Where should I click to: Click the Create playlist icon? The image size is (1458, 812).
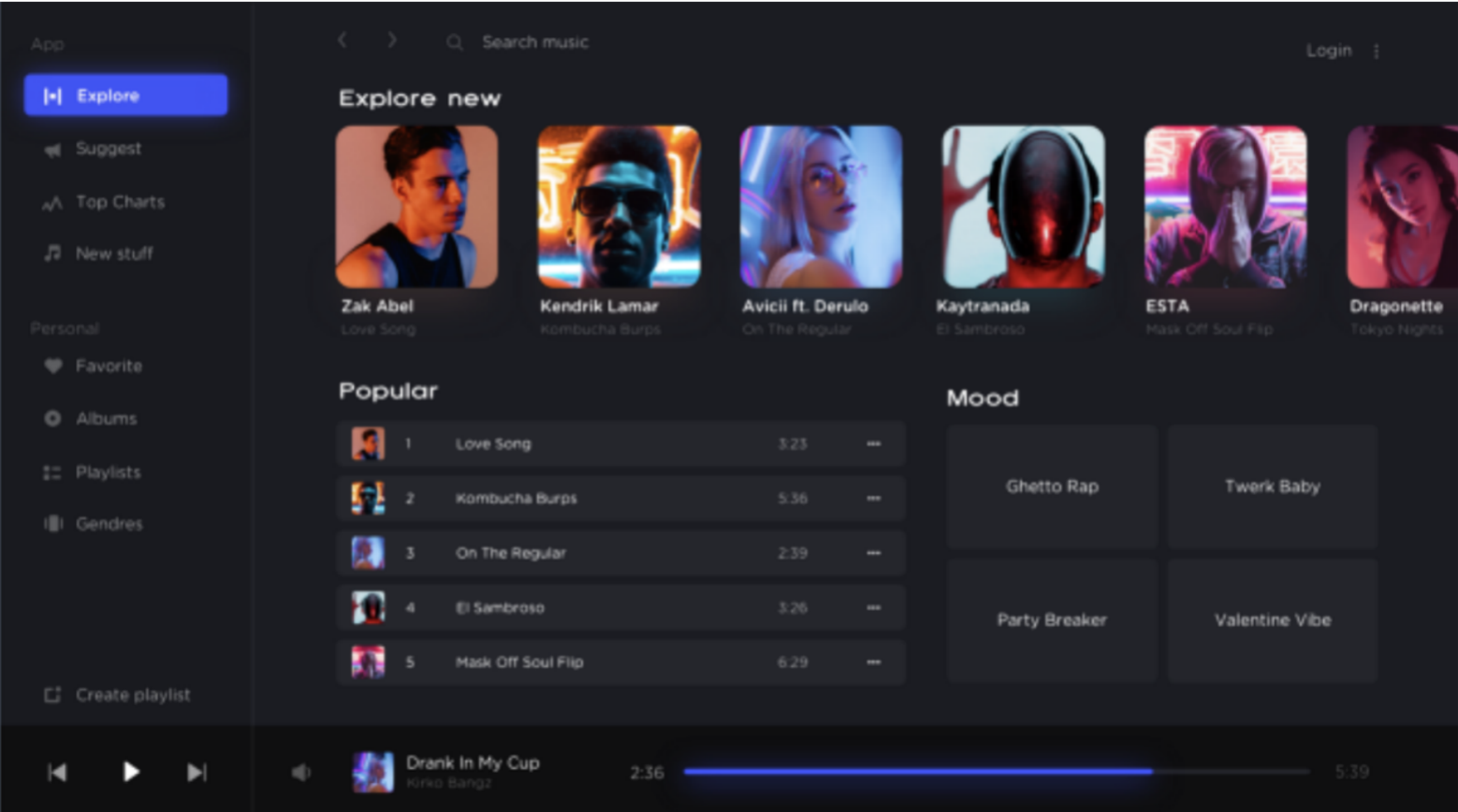tap(52, 694)
